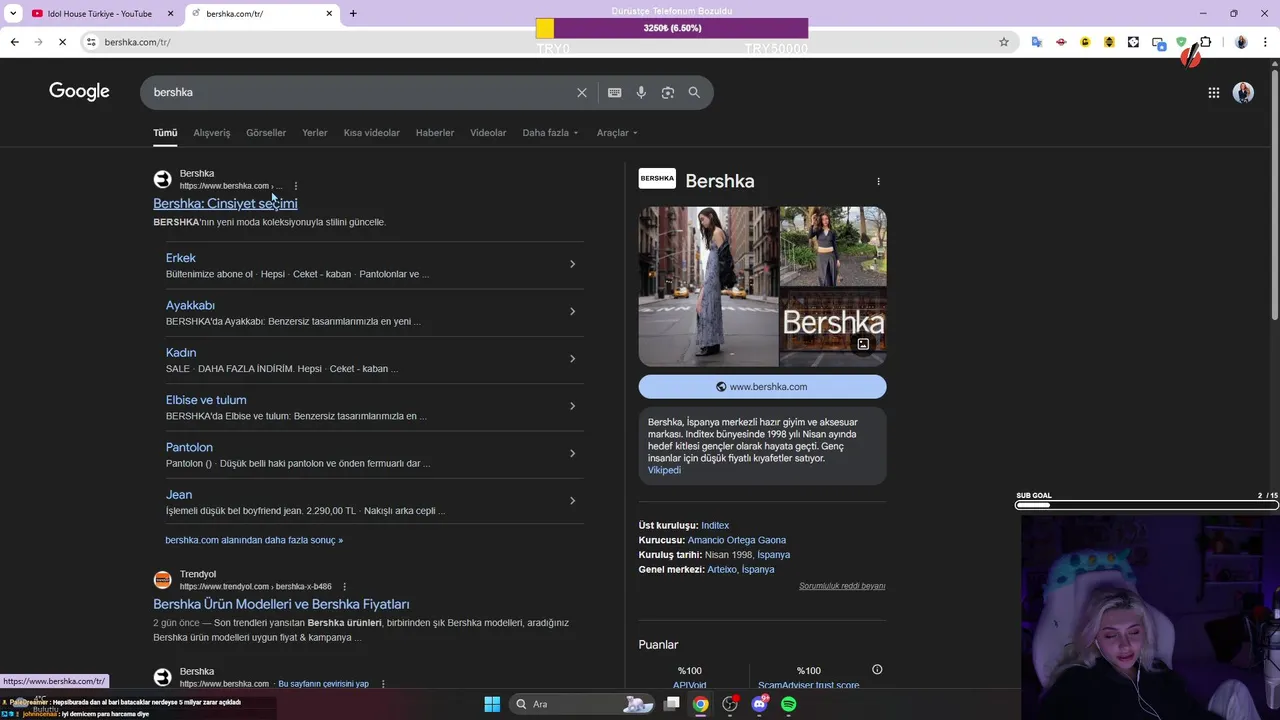Stop loading the page

click(62, 42)
